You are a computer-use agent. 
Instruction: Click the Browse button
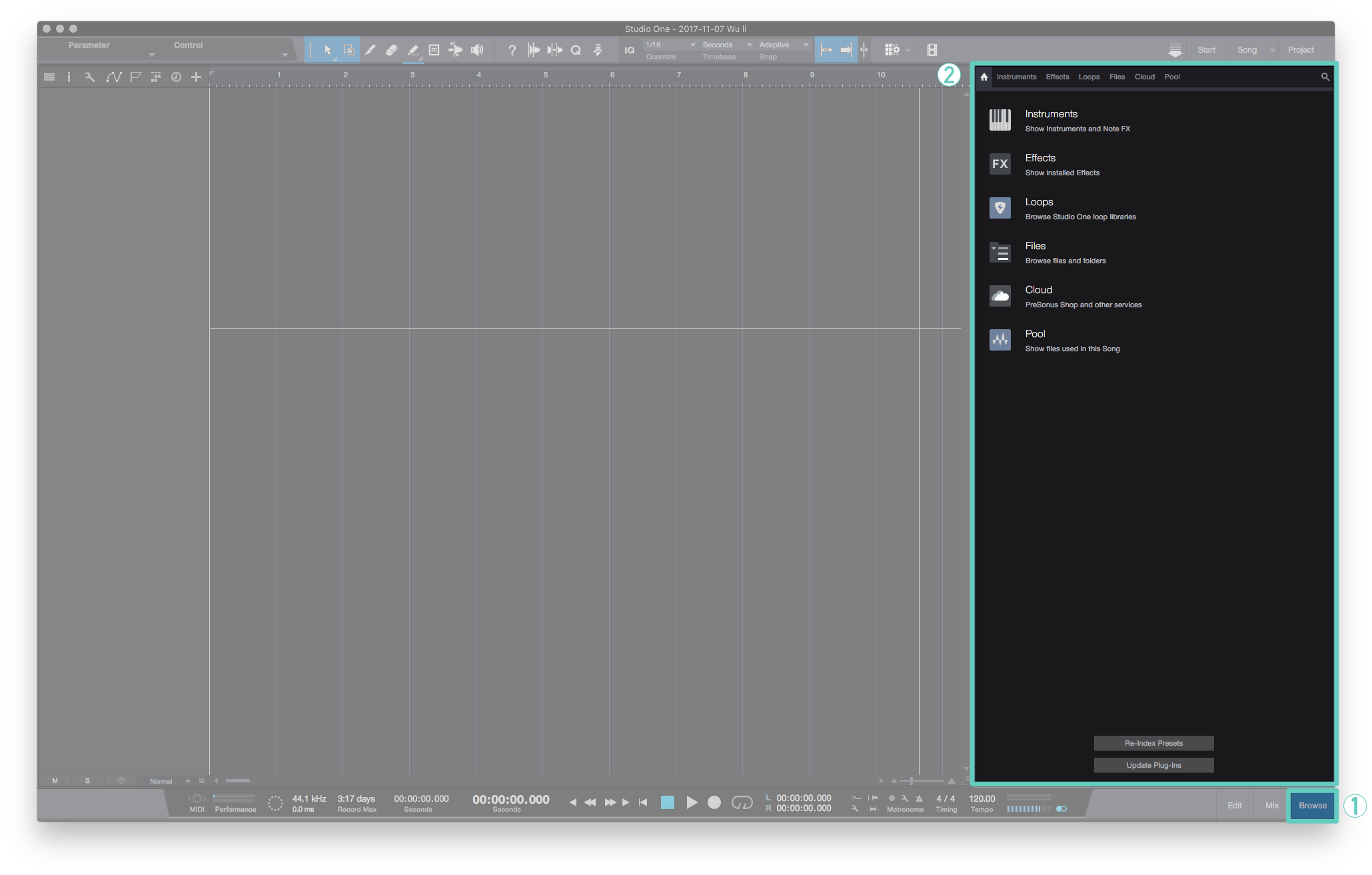tap(1312, 805)
